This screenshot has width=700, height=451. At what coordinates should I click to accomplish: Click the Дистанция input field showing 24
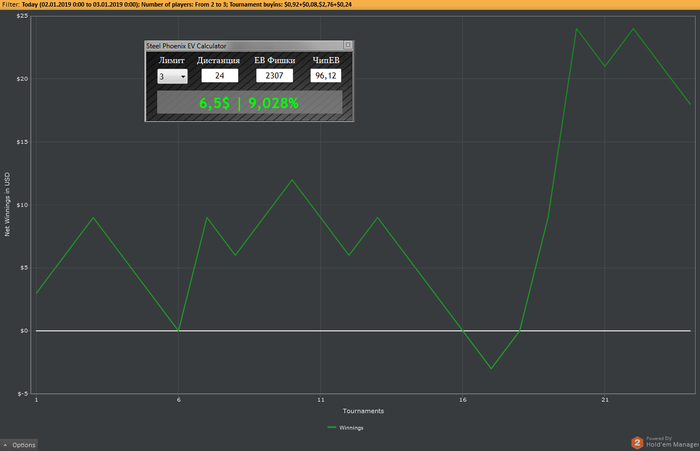220,75
